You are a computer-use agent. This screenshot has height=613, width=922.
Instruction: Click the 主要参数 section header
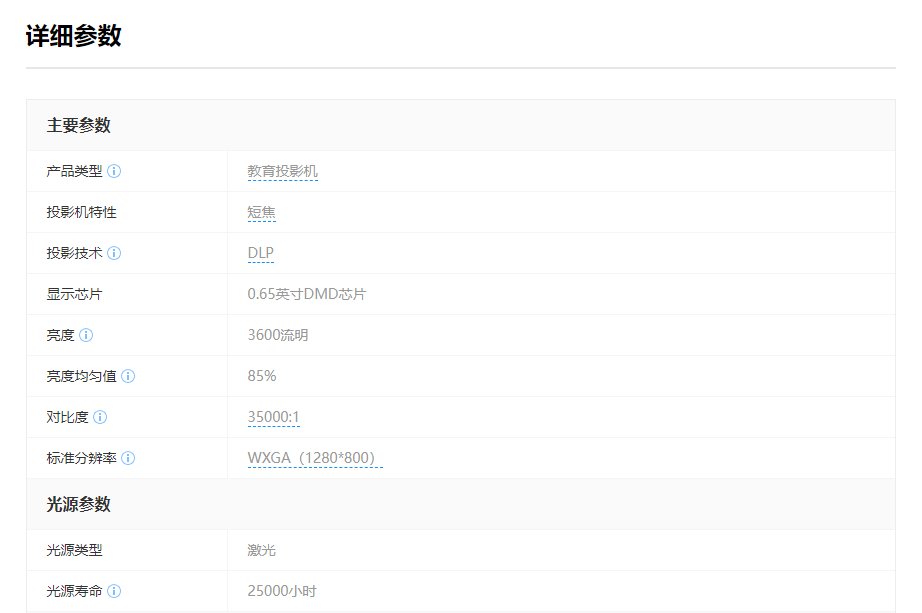point(78,125)
